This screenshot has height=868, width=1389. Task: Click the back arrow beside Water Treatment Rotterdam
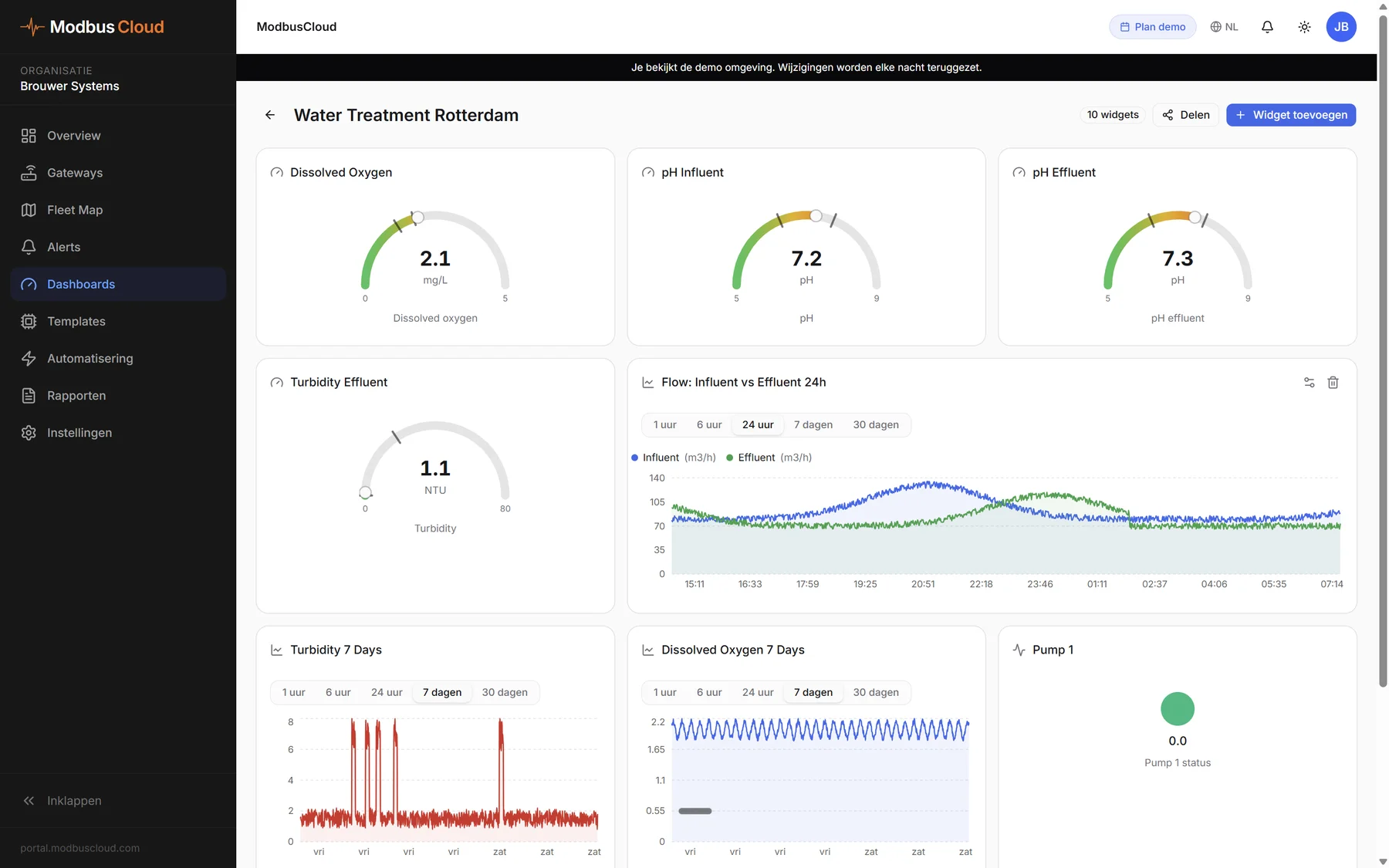270,115
